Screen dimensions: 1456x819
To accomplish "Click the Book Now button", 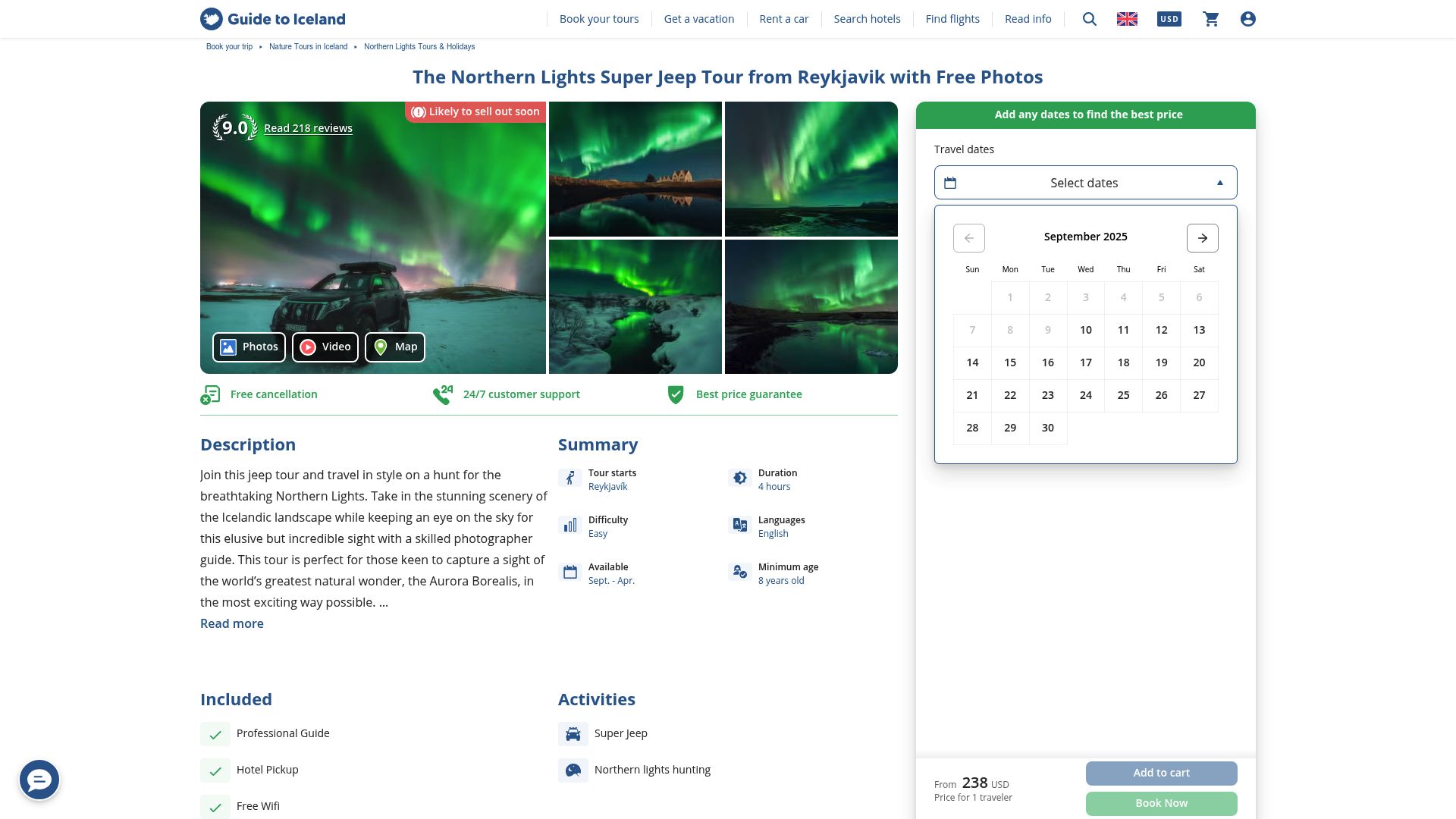I will pos(1161,803).
